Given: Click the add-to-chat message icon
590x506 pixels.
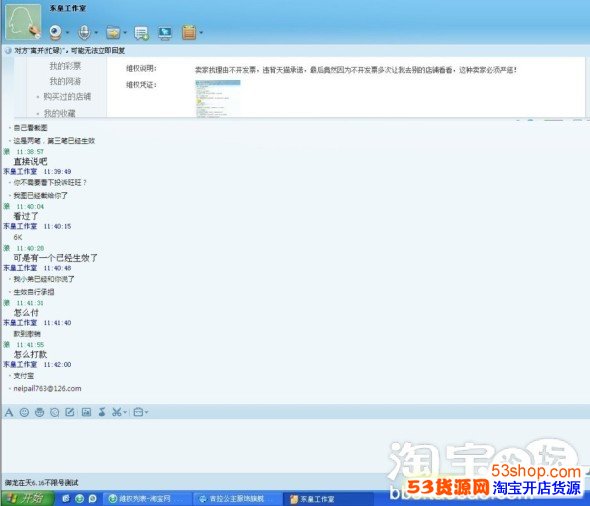Looking at the screenshot, I should tap(141, 33).
